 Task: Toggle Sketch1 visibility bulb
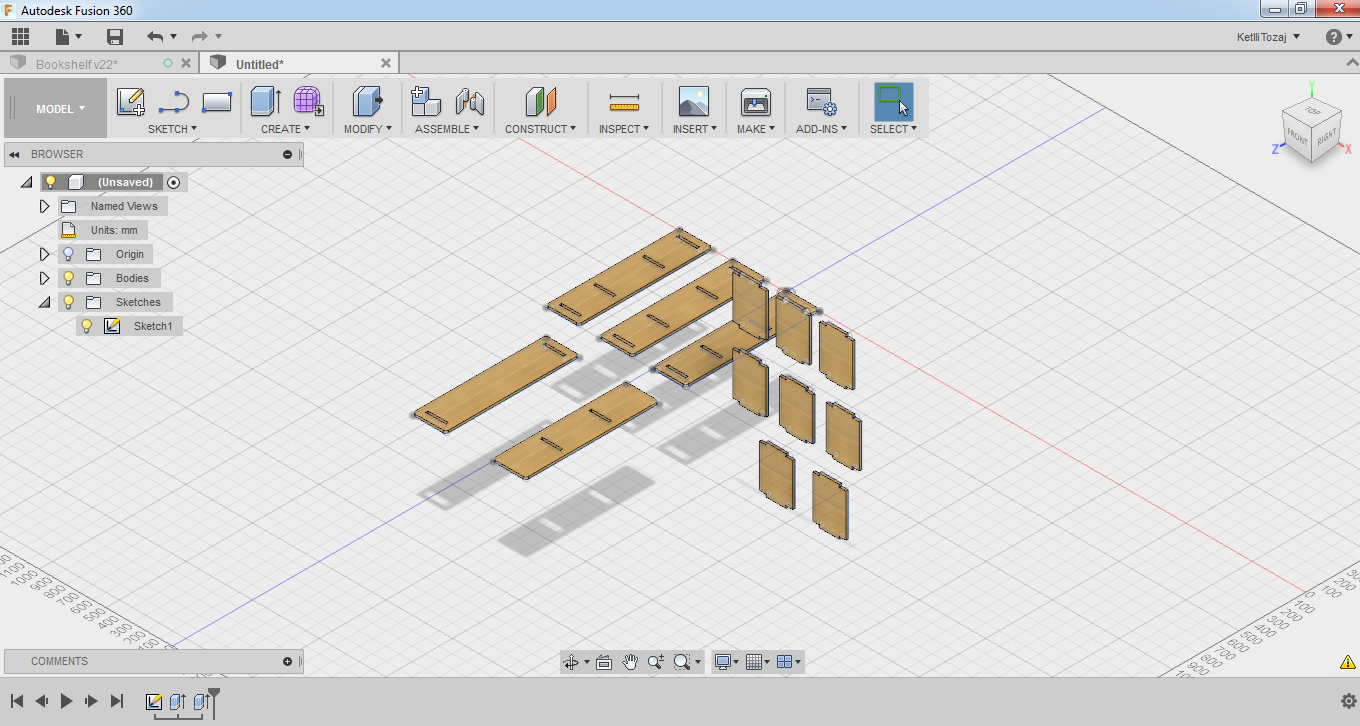pos(86,326)
